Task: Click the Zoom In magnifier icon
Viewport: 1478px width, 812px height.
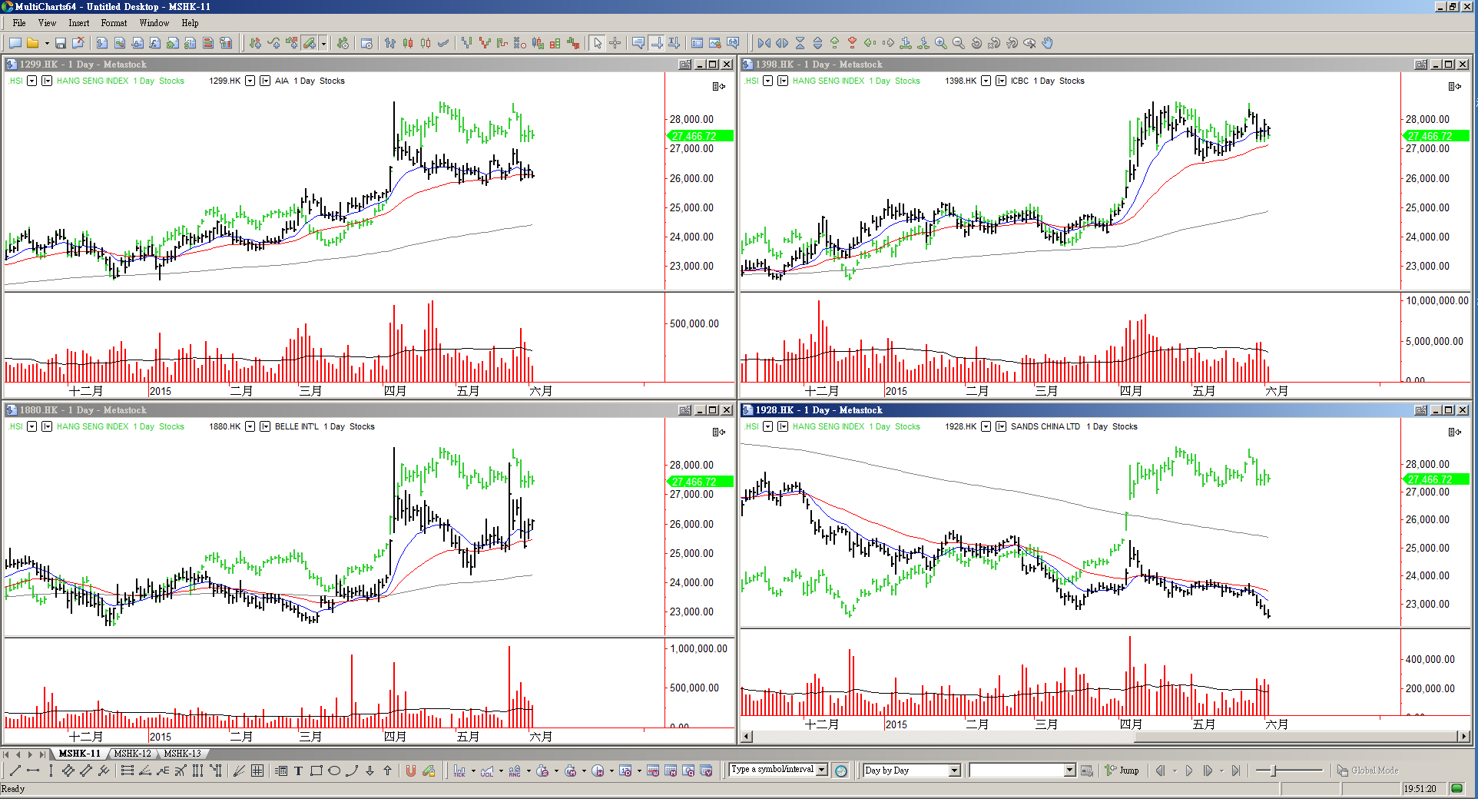Action: pyautogui.click(x=940, y=44)
